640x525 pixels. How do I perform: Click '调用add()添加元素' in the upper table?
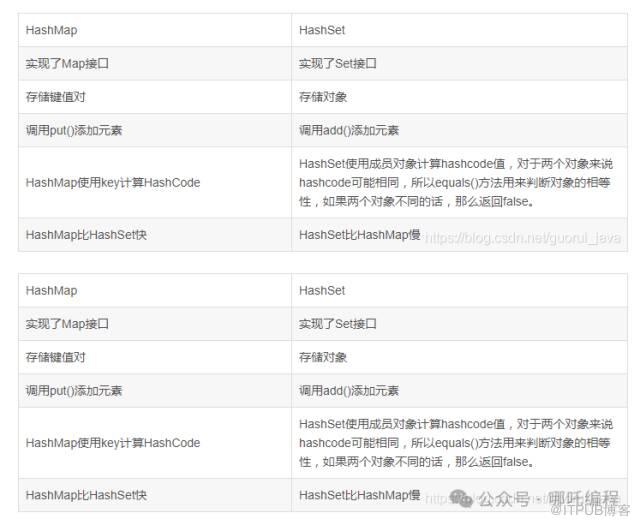(349, 131)
